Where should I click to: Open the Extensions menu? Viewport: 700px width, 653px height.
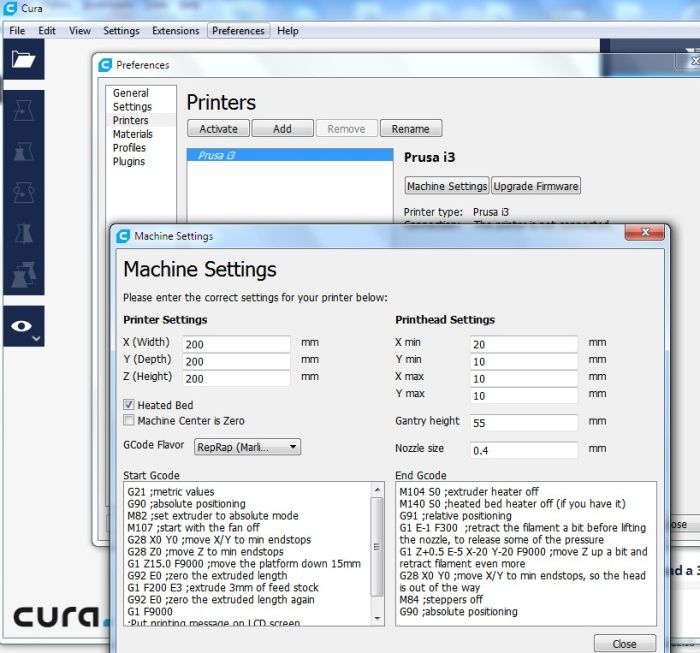175,31
